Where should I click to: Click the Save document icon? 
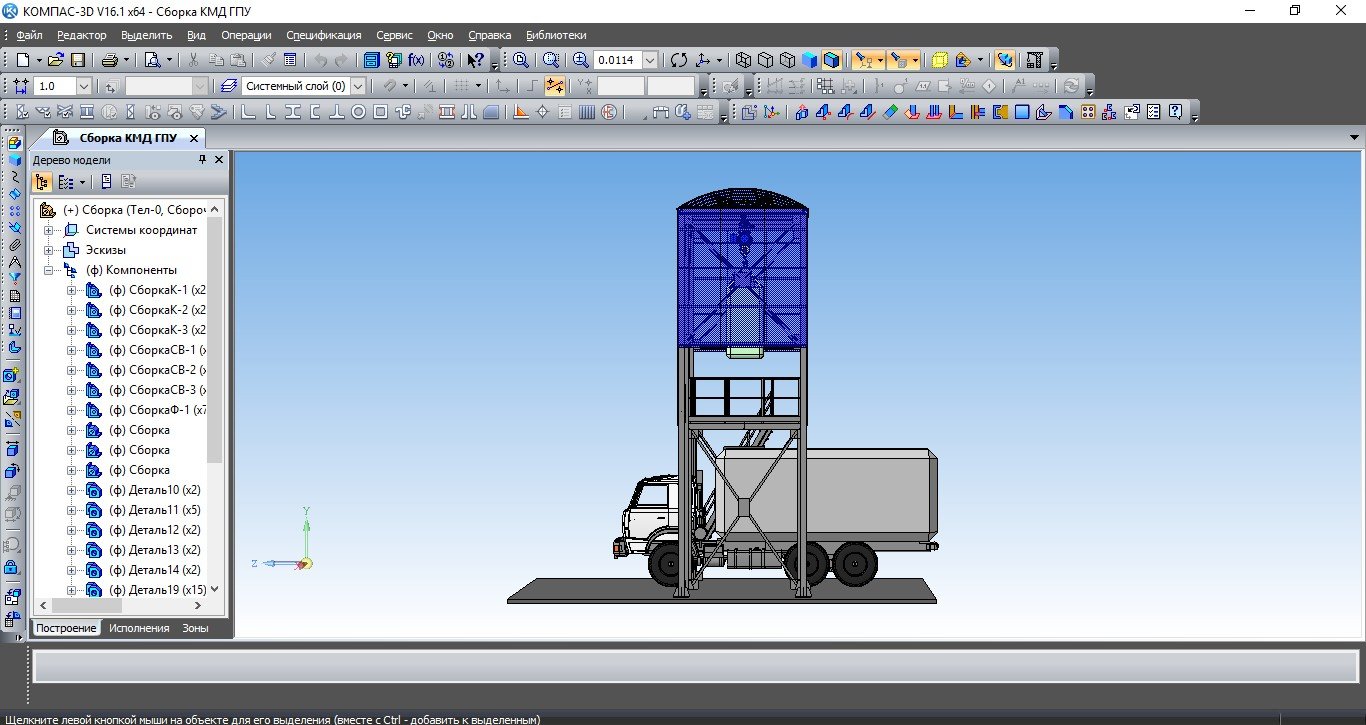[77, 60]
